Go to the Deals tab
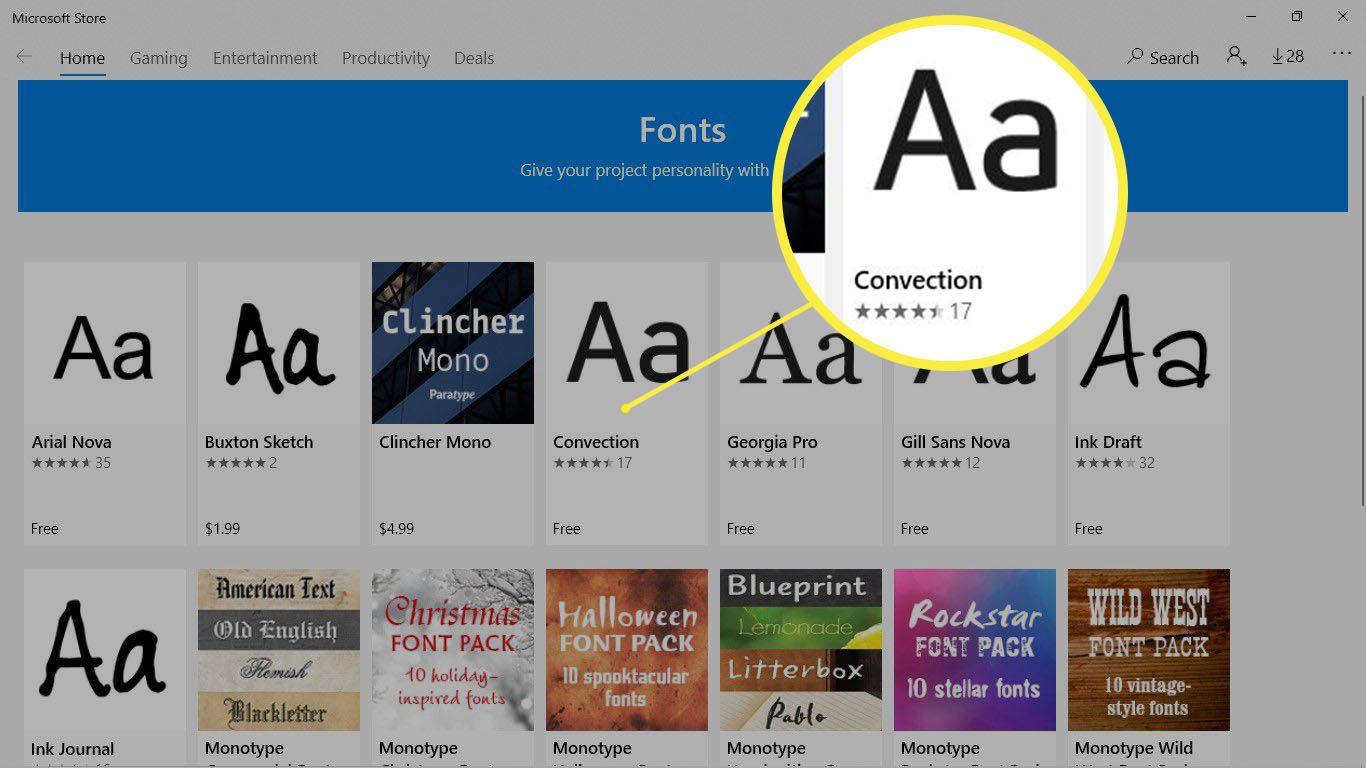Viewport: 1366px width, 768px height. tap(474, 58)
